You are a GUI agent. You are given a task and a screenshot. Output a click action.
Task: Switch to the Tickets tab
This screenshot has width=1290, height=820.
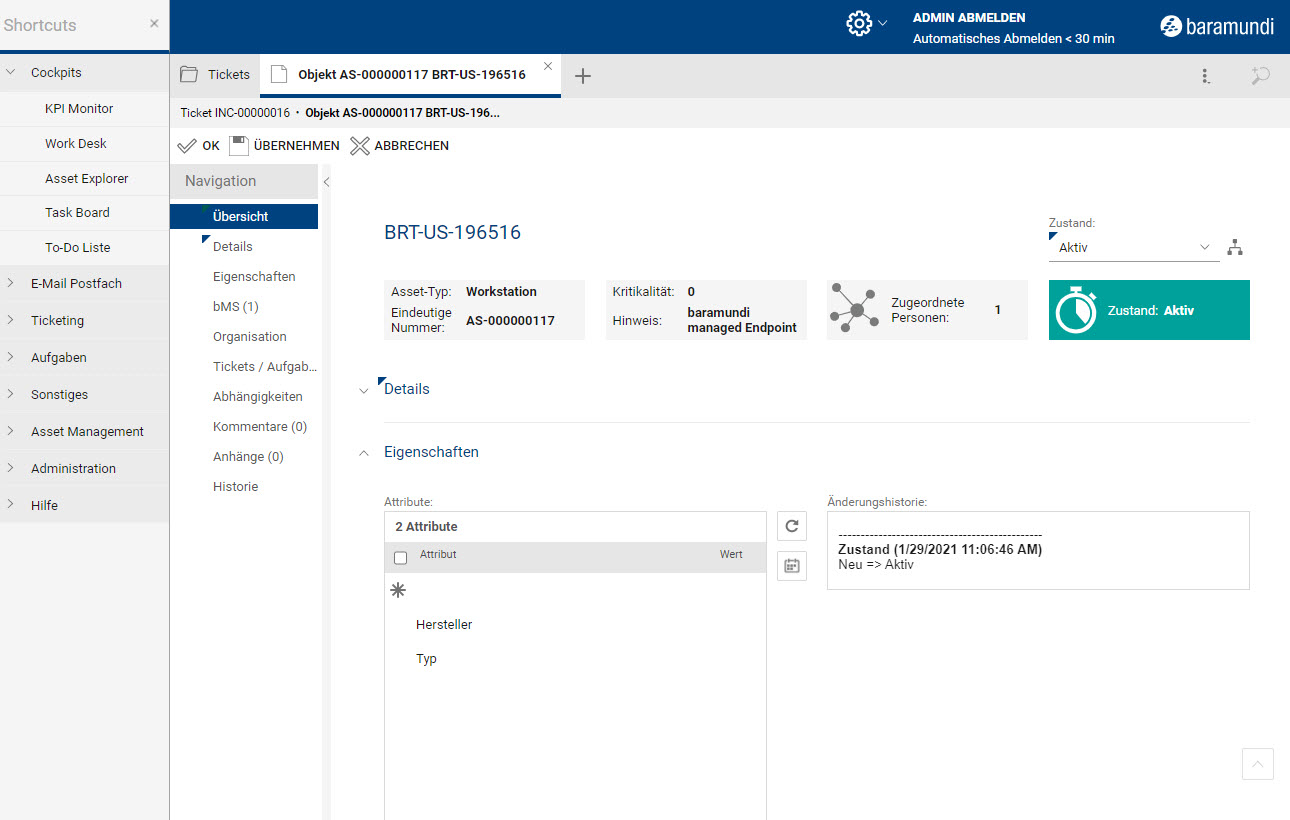tap(216, 75)
